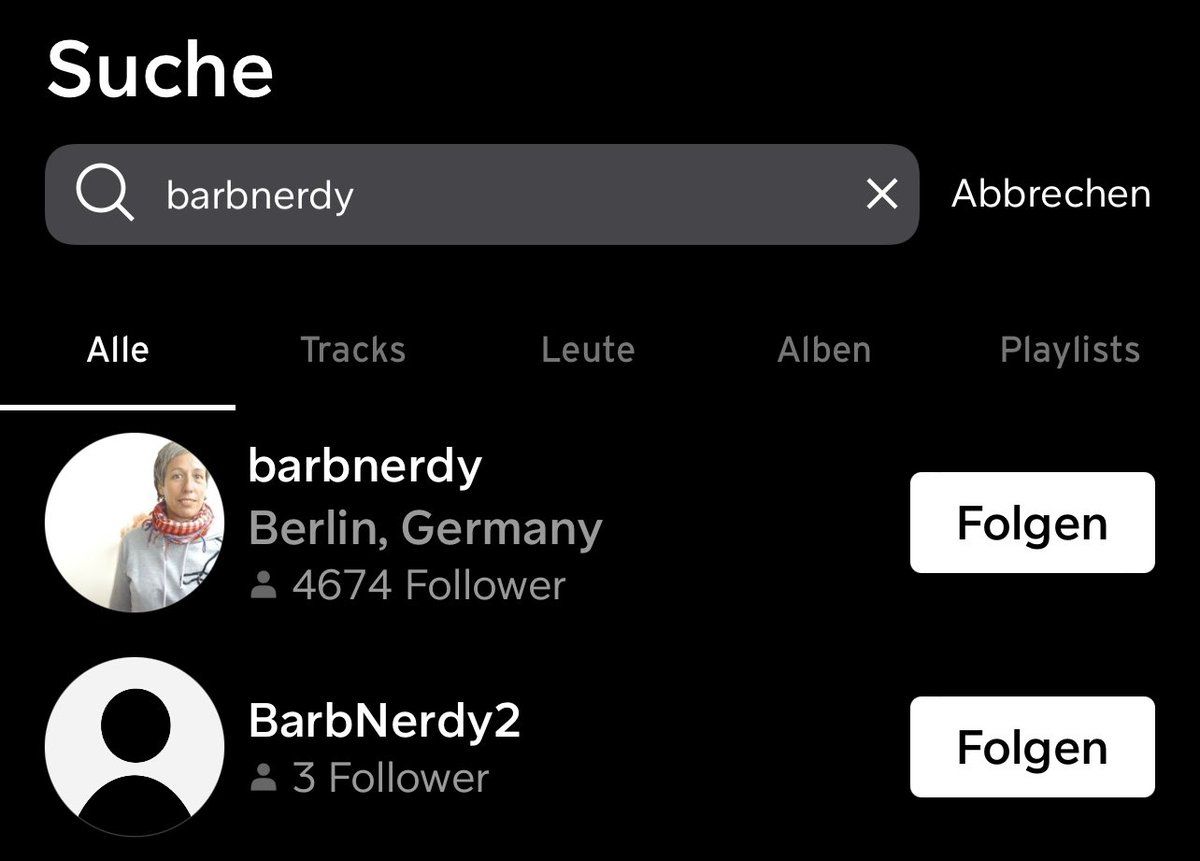Click the 3 Follower count
Image resolution: width=1200 pixels, height=861 pixels.
coord(390,778)
